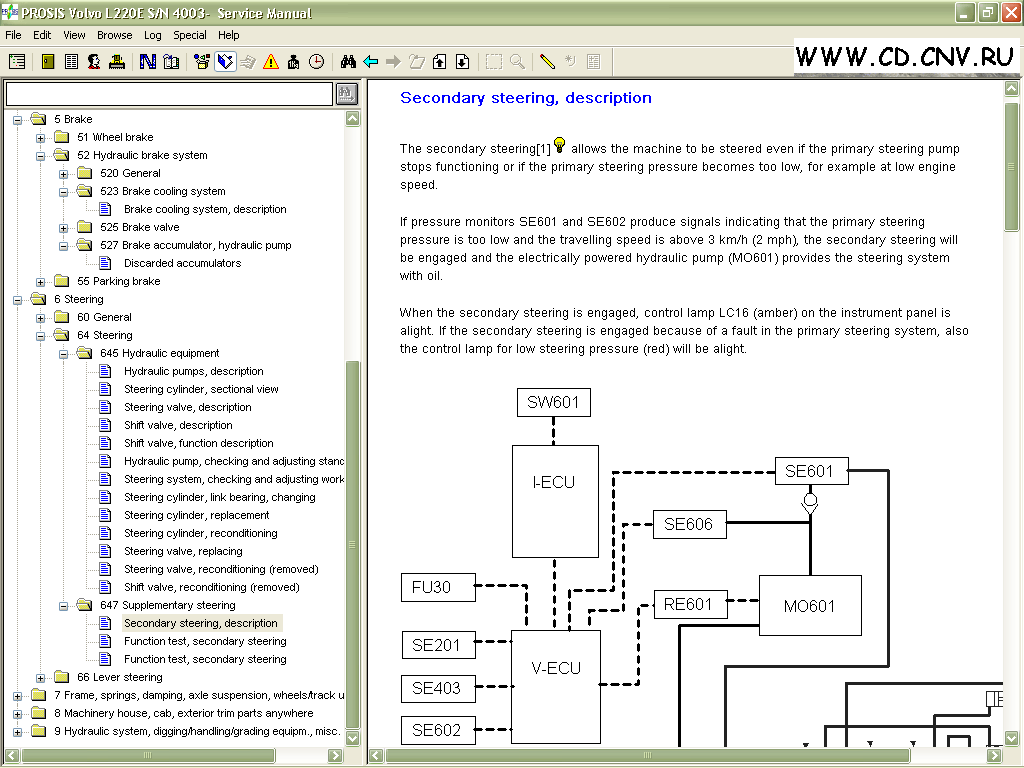Click the colored shapes box toolbar icon

(x=202, y=62)
